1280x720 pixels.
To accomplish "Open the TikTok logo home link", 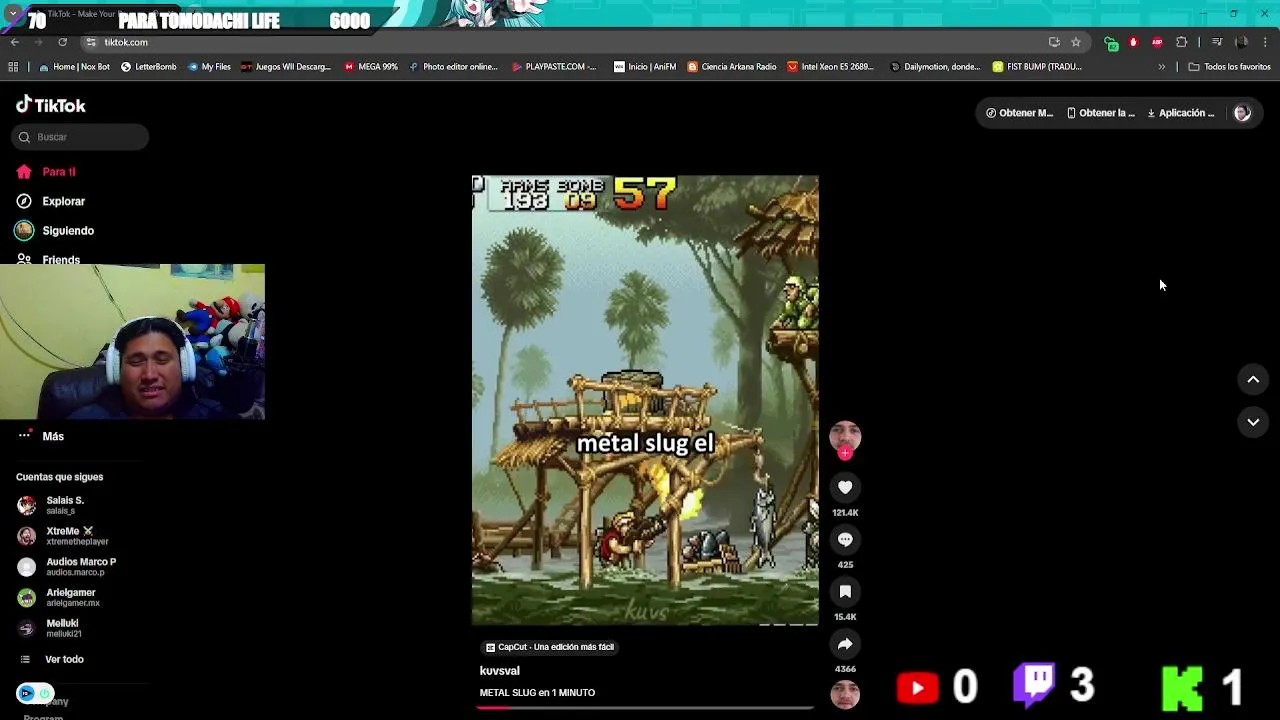I will [x=51, y=105].
